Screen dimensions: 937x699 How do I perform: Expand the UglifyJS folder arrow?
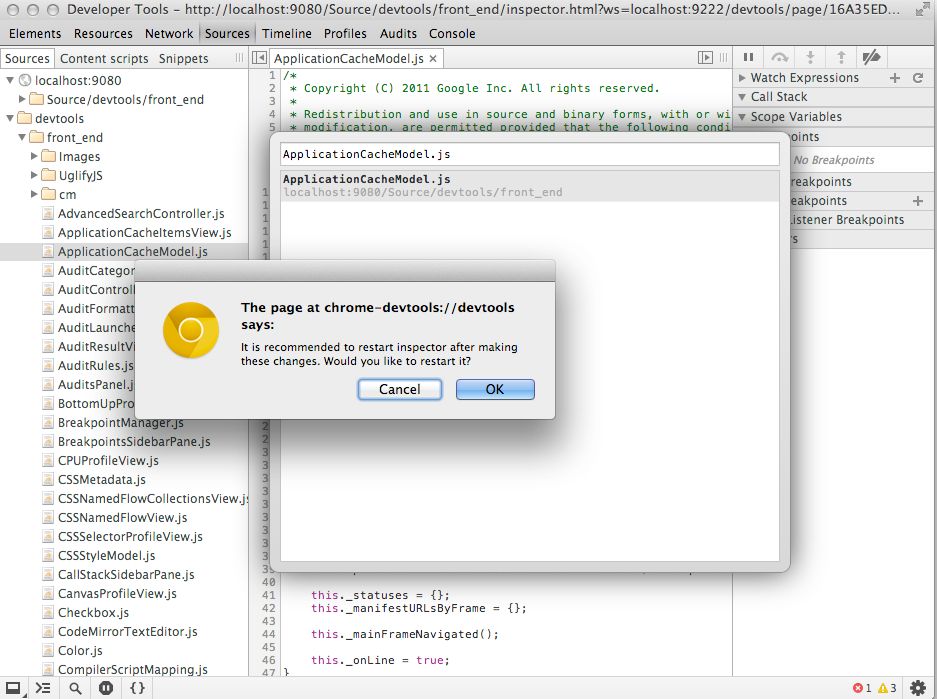click(34, 176)
